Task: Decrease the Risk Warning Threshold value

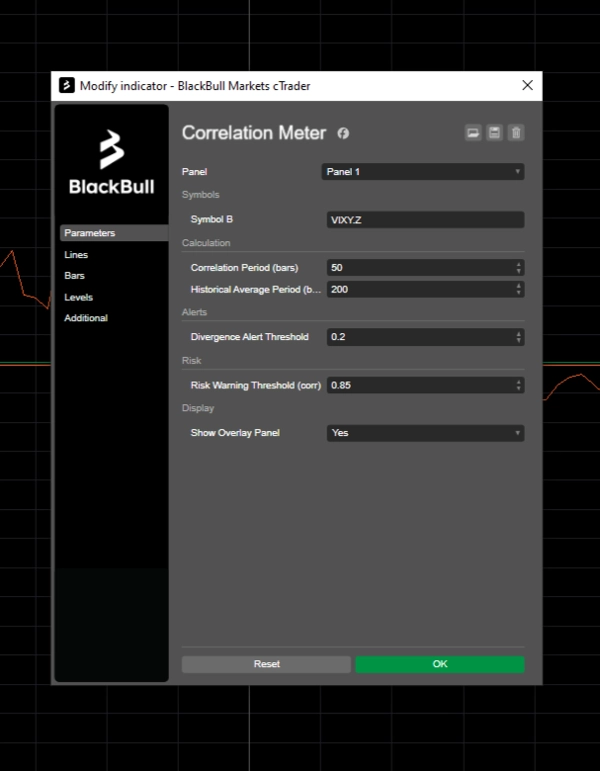Action: [518, 389]
